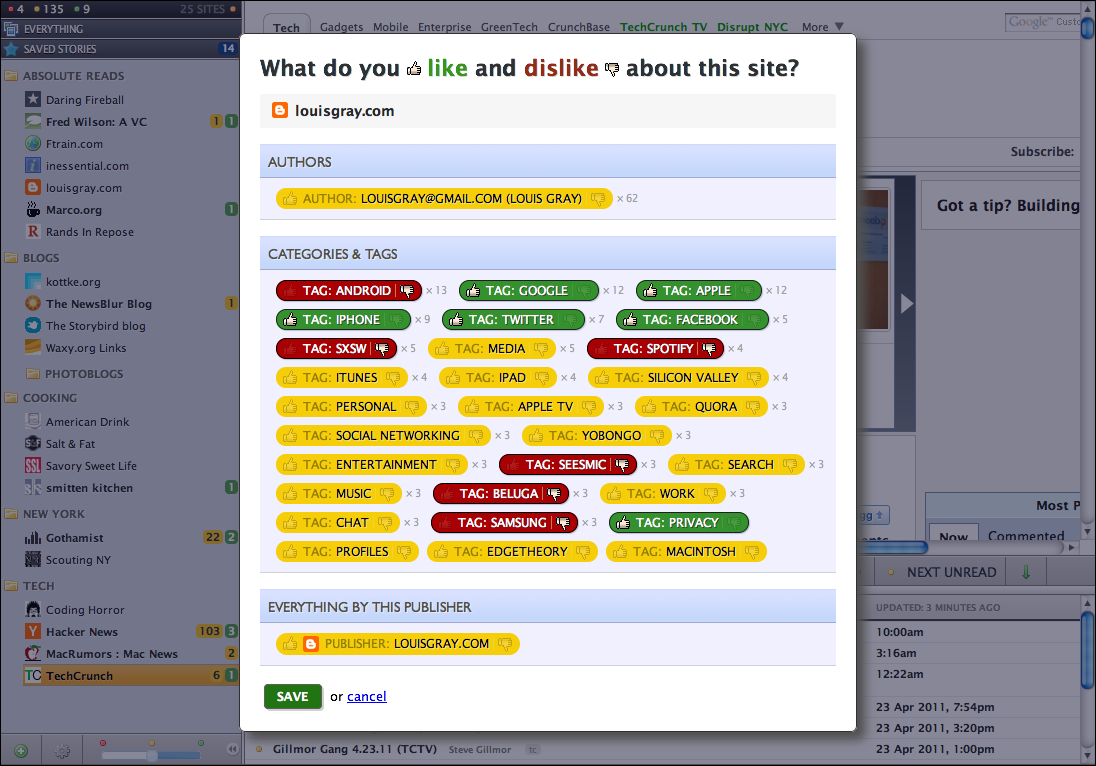
Task: Click The NewsBlur Blog icon
Action: [x=33, y=303]
